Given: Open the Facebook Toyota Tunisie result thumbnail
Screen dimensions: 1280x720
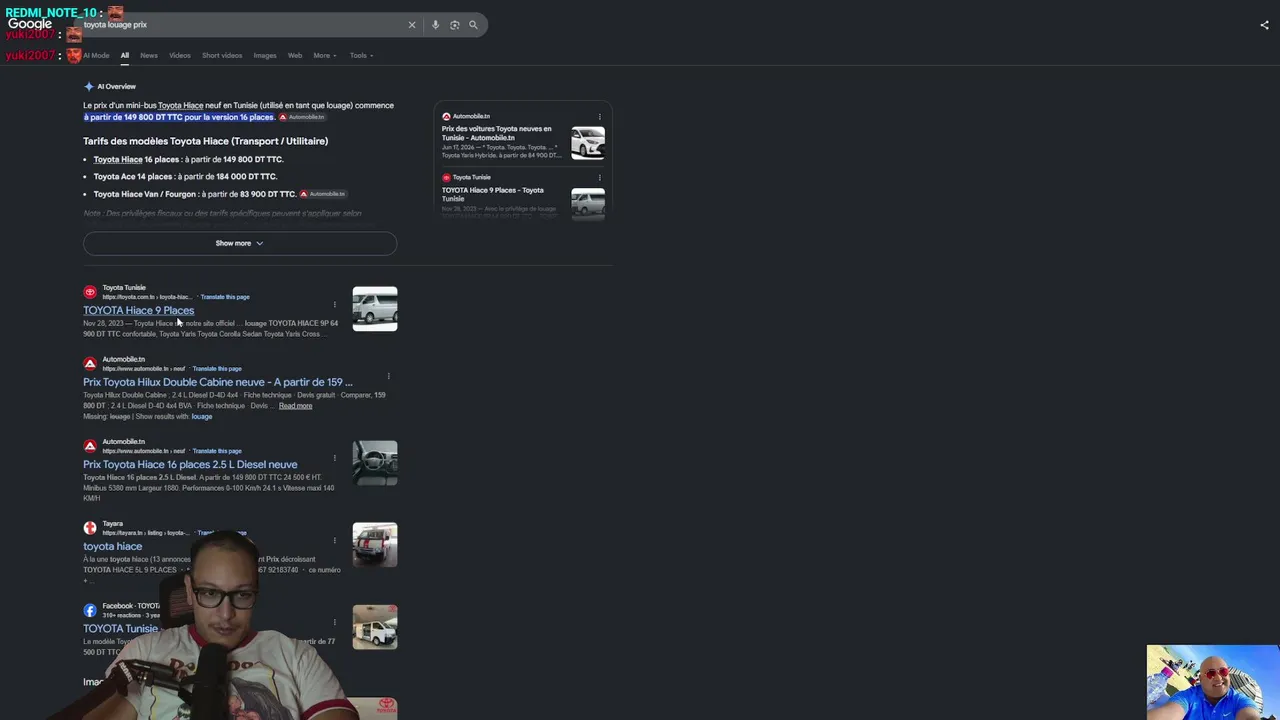Looking at the screenshot, I should [375, 627].
